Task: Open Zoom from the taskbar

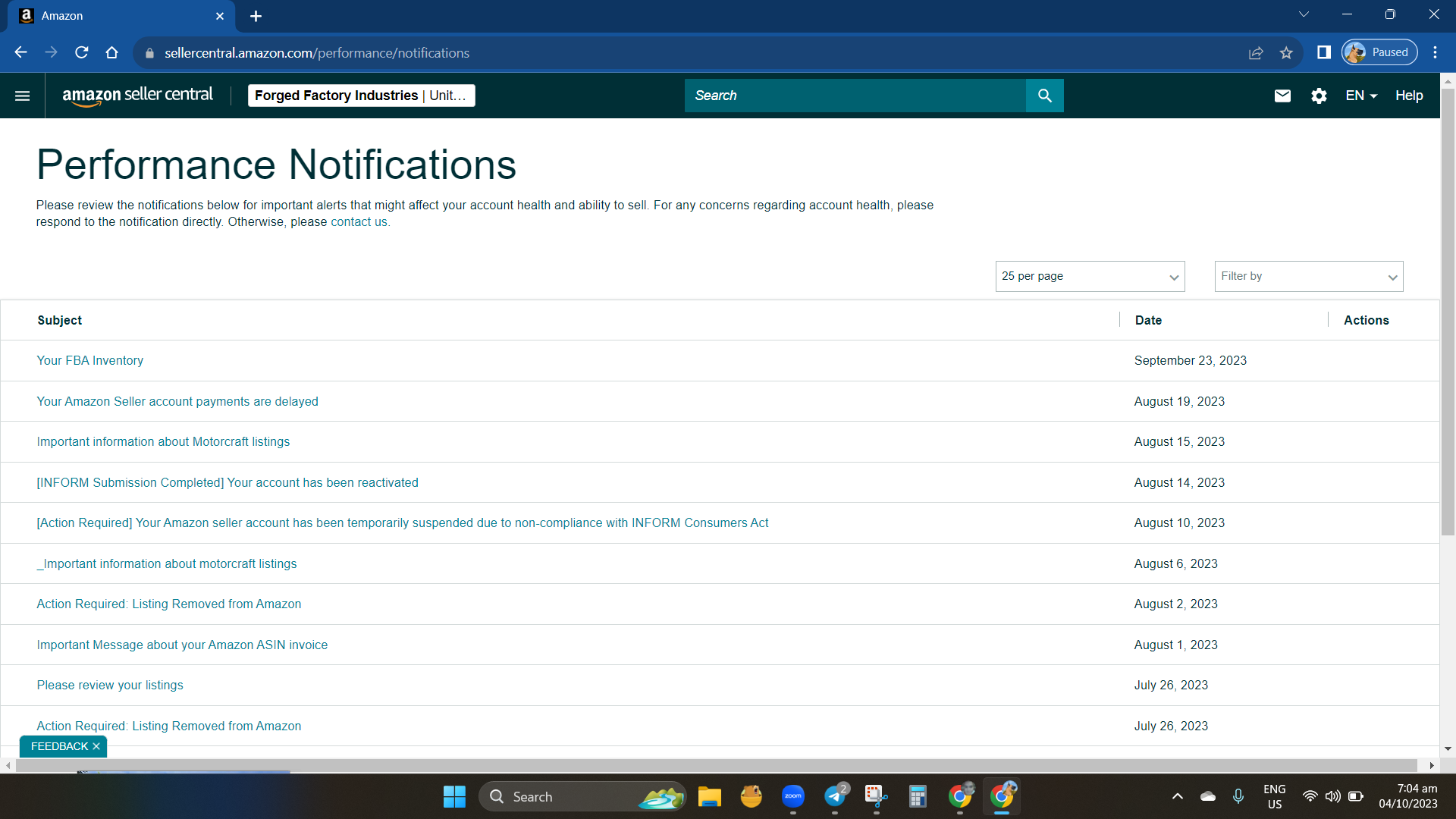Action: point(793,796)
